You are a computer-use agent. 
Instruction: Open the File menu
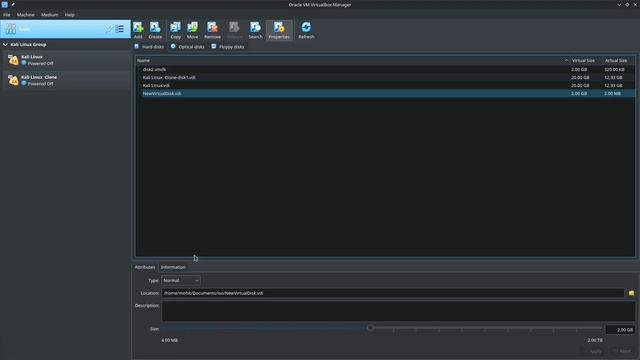click(7, 15)
